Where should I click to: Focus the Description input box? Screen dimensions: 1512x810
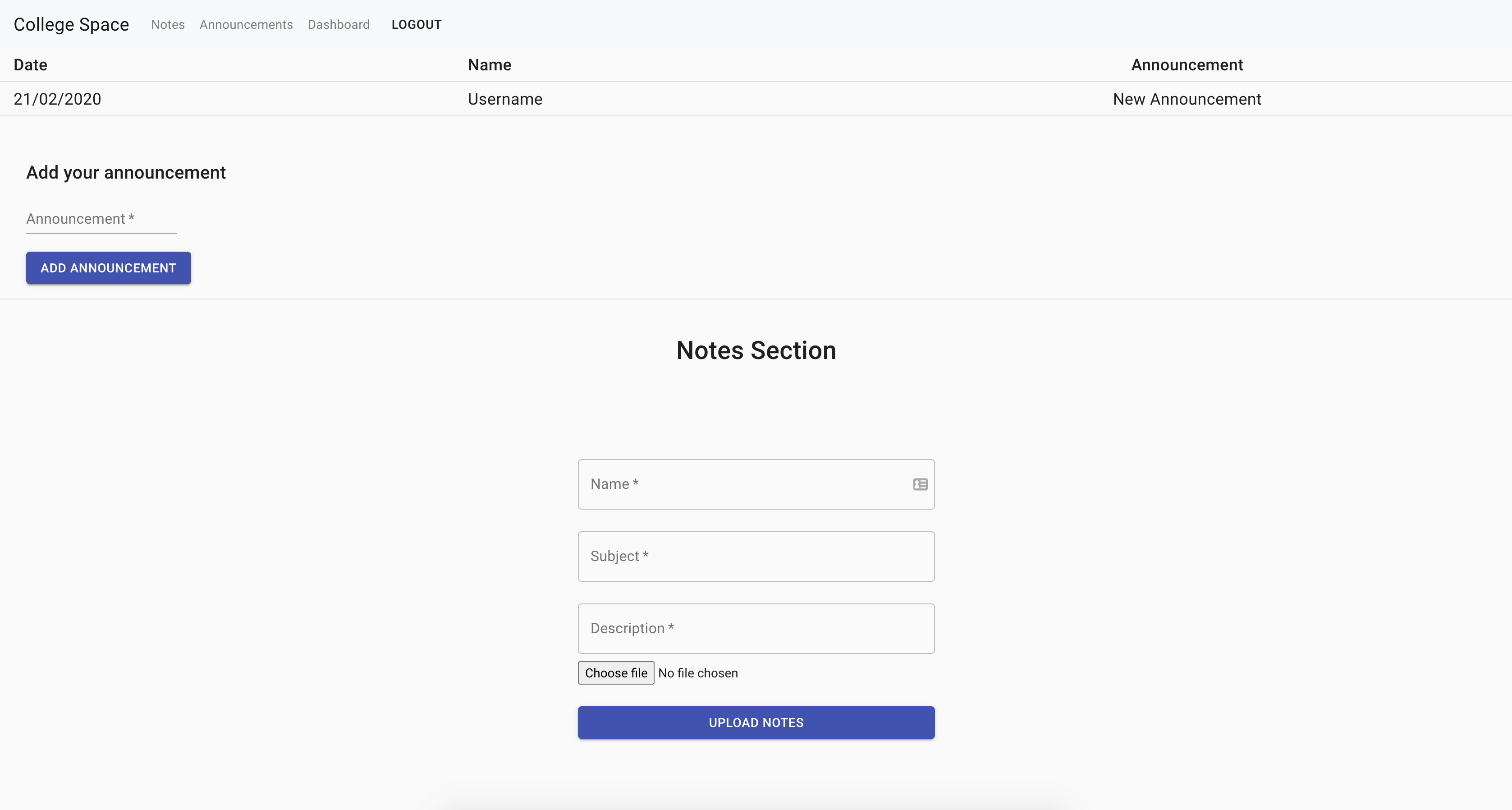click(x=756, y=629)
